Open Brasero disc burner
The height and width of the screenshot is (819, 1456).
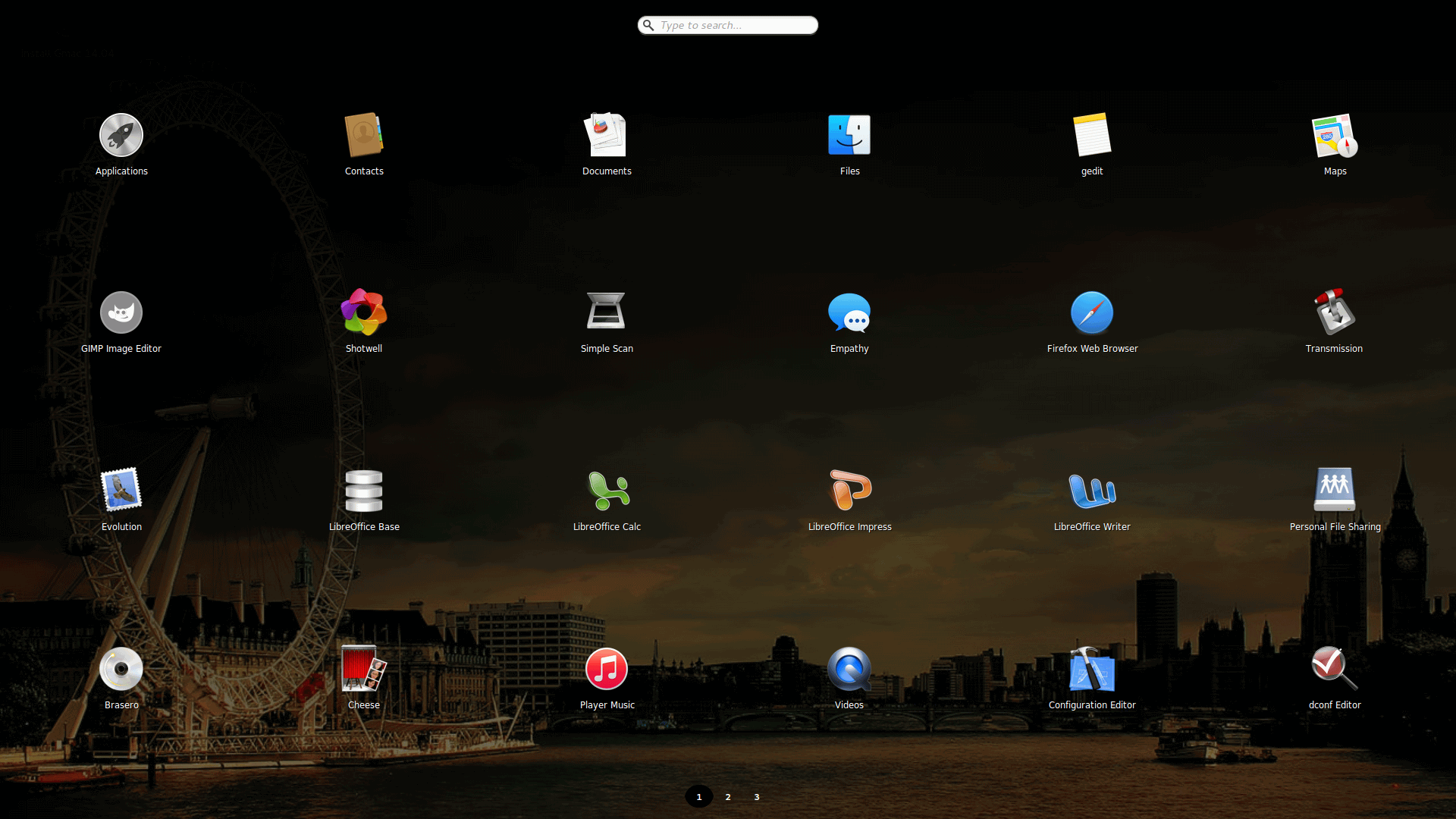tap(121, 669)
